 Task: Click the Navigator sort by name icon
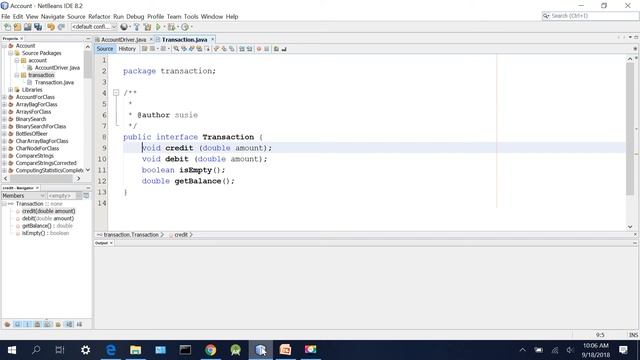(69, 324)
